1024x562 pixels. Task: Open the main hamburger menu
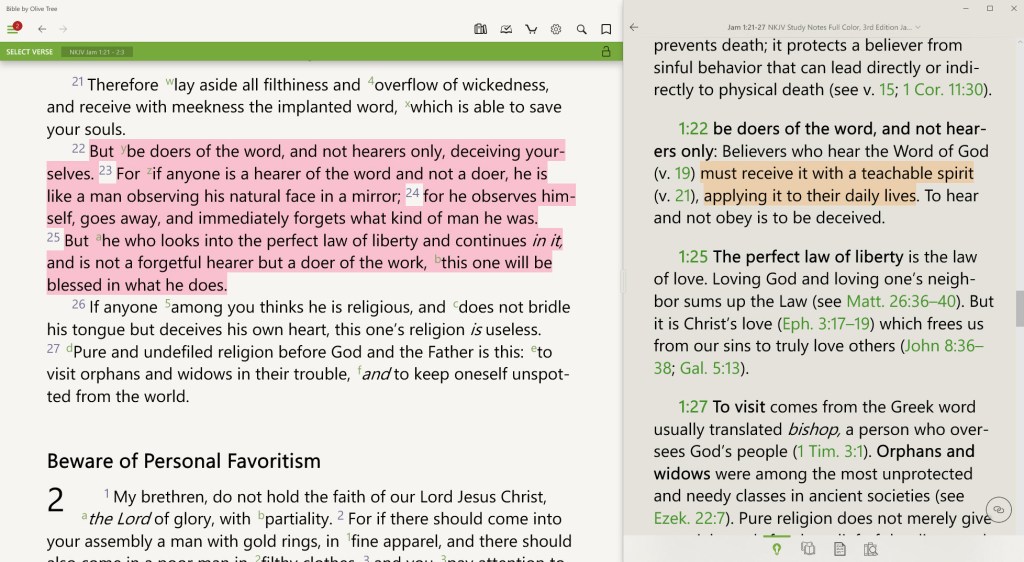click(13, 29)
